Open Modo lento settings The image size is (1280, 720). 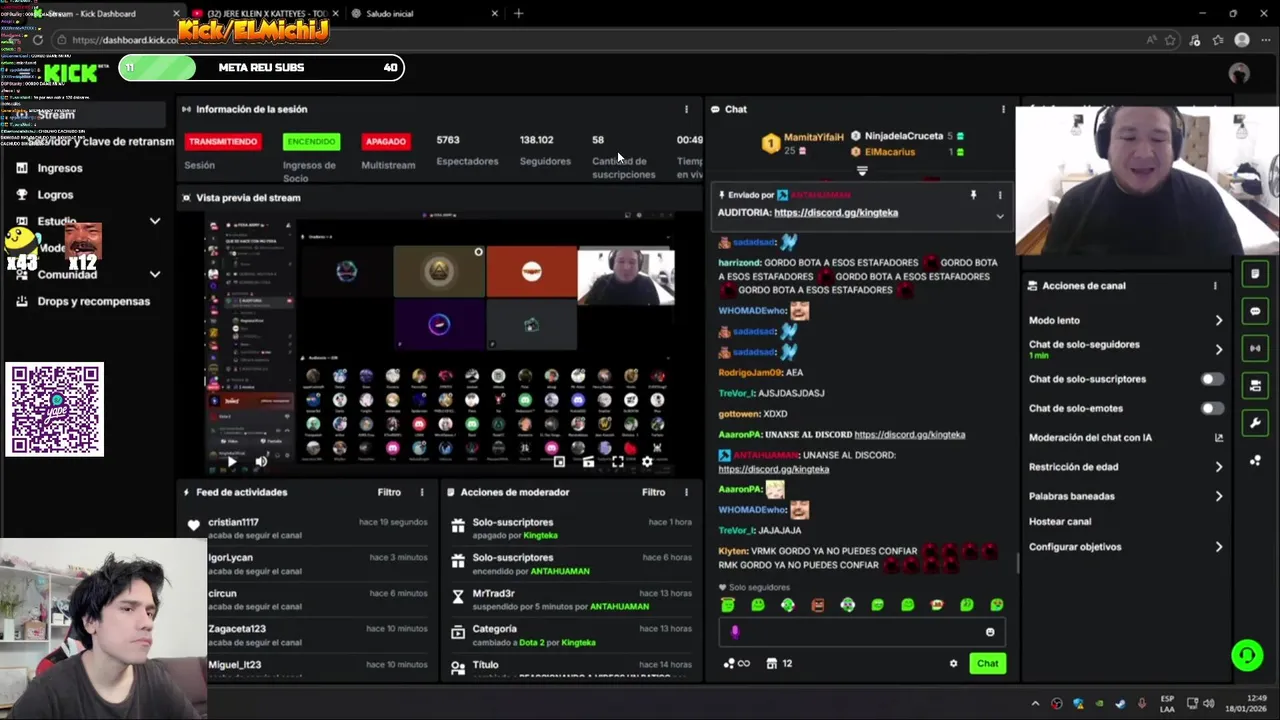pyautogui.click(x=1125, y=320)
